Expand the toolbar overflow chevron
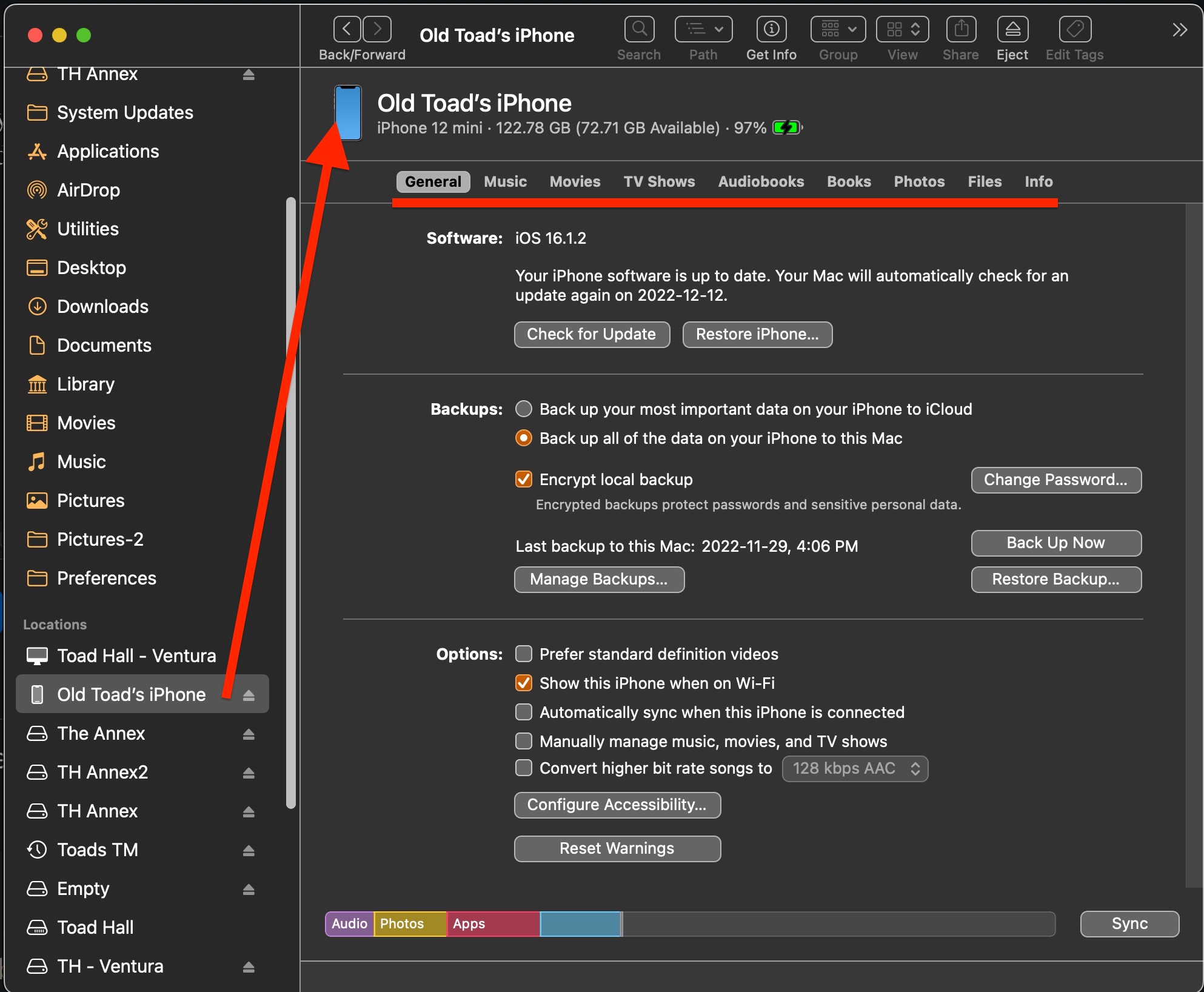The height and width of the screenshot is (992, 1204). [1179, 30]
